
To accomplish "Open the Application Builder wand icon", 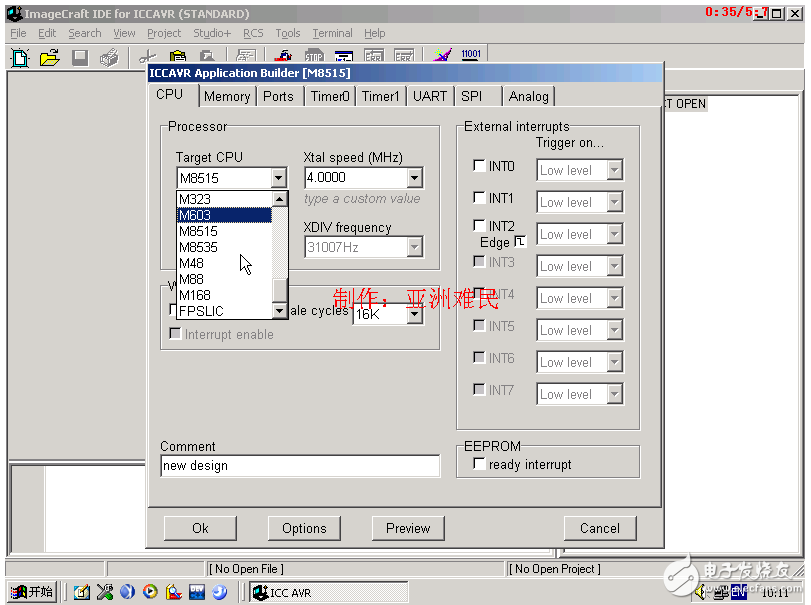I will coord(442,57).
